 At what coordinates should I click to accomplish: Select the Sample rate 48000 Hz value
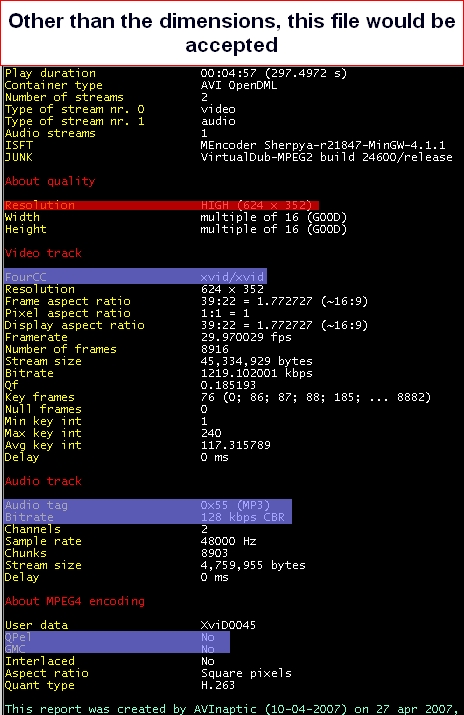[x=228, y=541]
